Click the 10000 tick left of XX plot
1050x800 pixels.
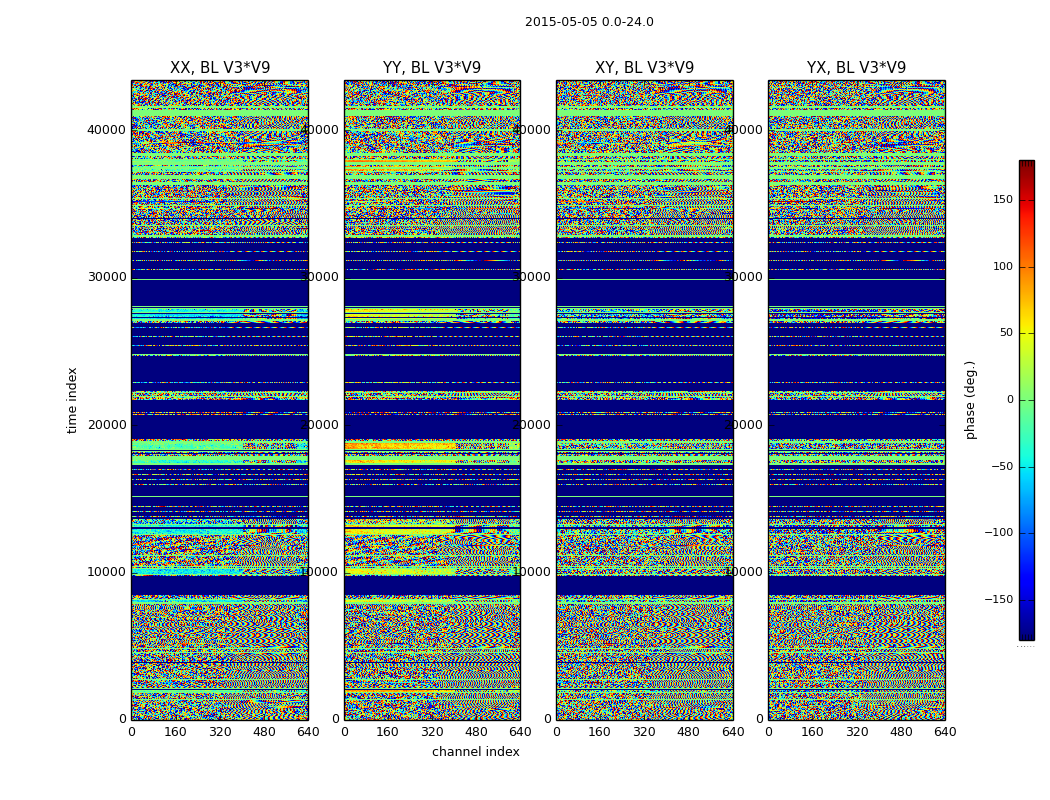106,572
